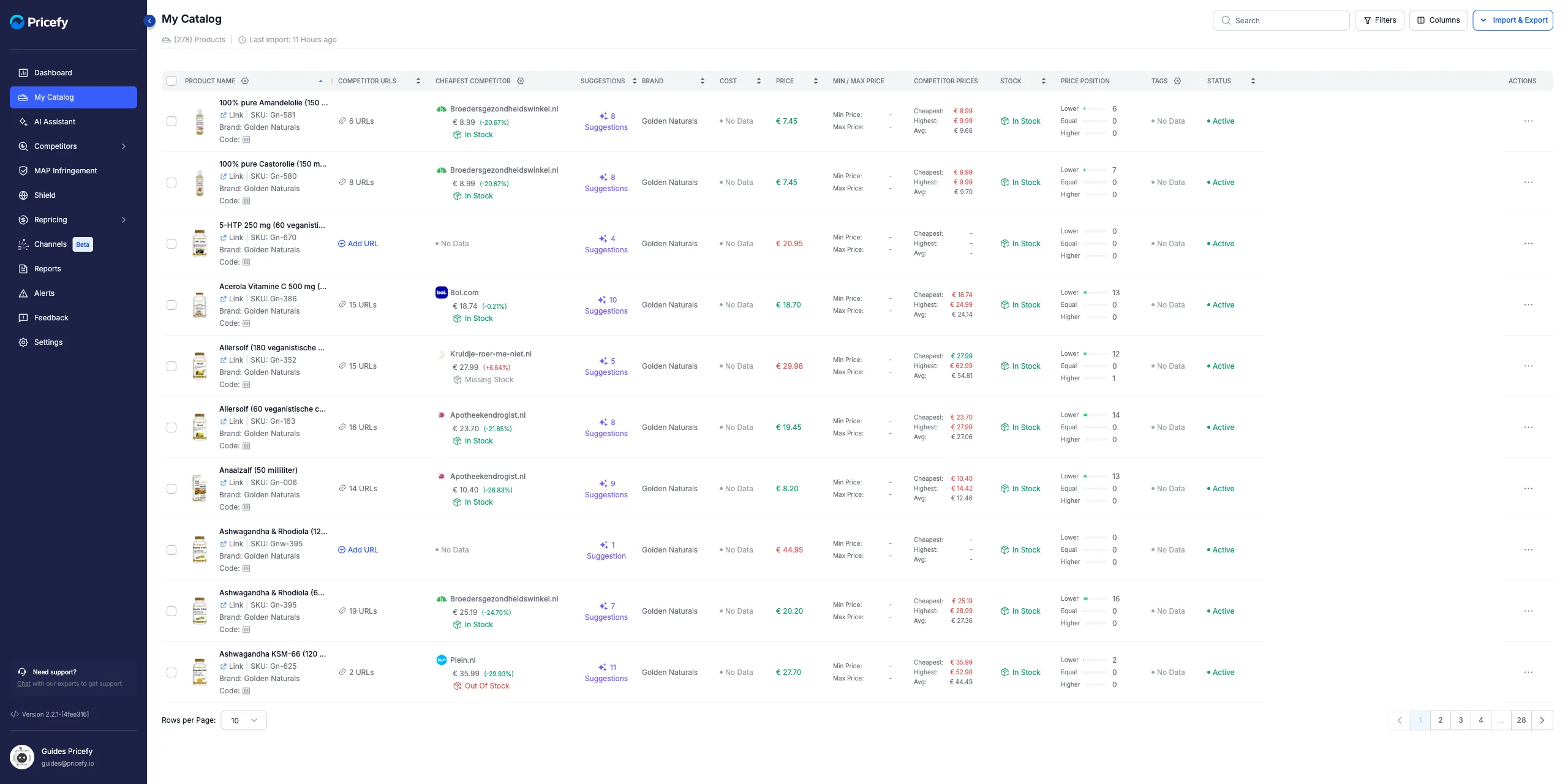Sort table by Brand column arrows
1568x784 pixels.
(703, 81)
